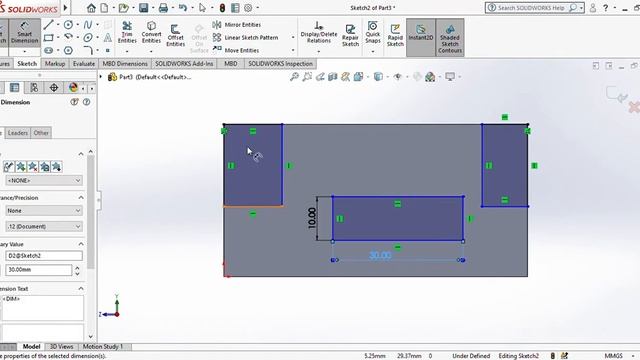The width and height of the screenshot is (640, 360).
Task: Click the Open file icon
Action: coord(123,8)
